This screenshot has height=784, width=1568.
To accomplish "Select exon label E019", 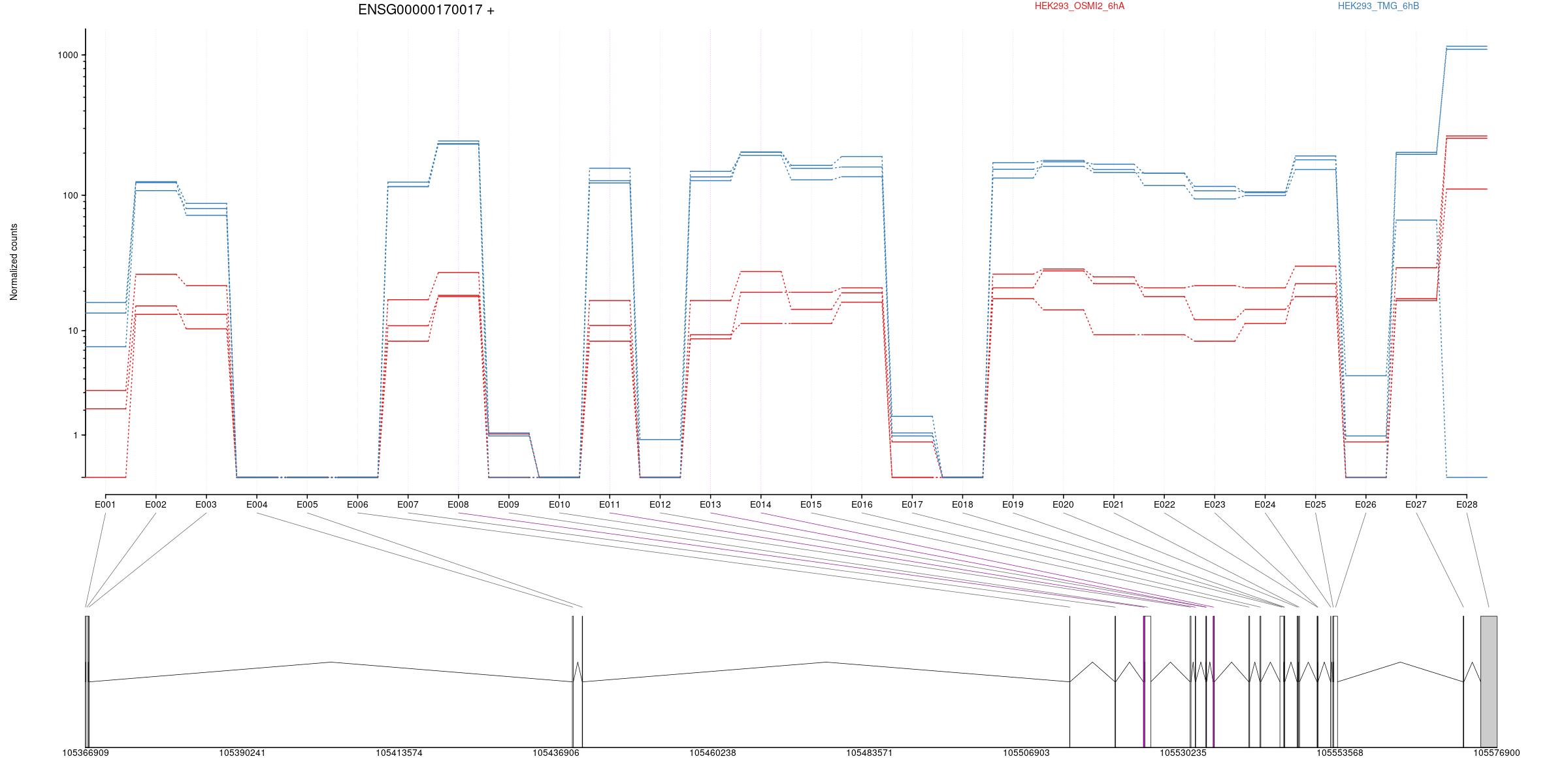I will click(x=1013, y=504).
